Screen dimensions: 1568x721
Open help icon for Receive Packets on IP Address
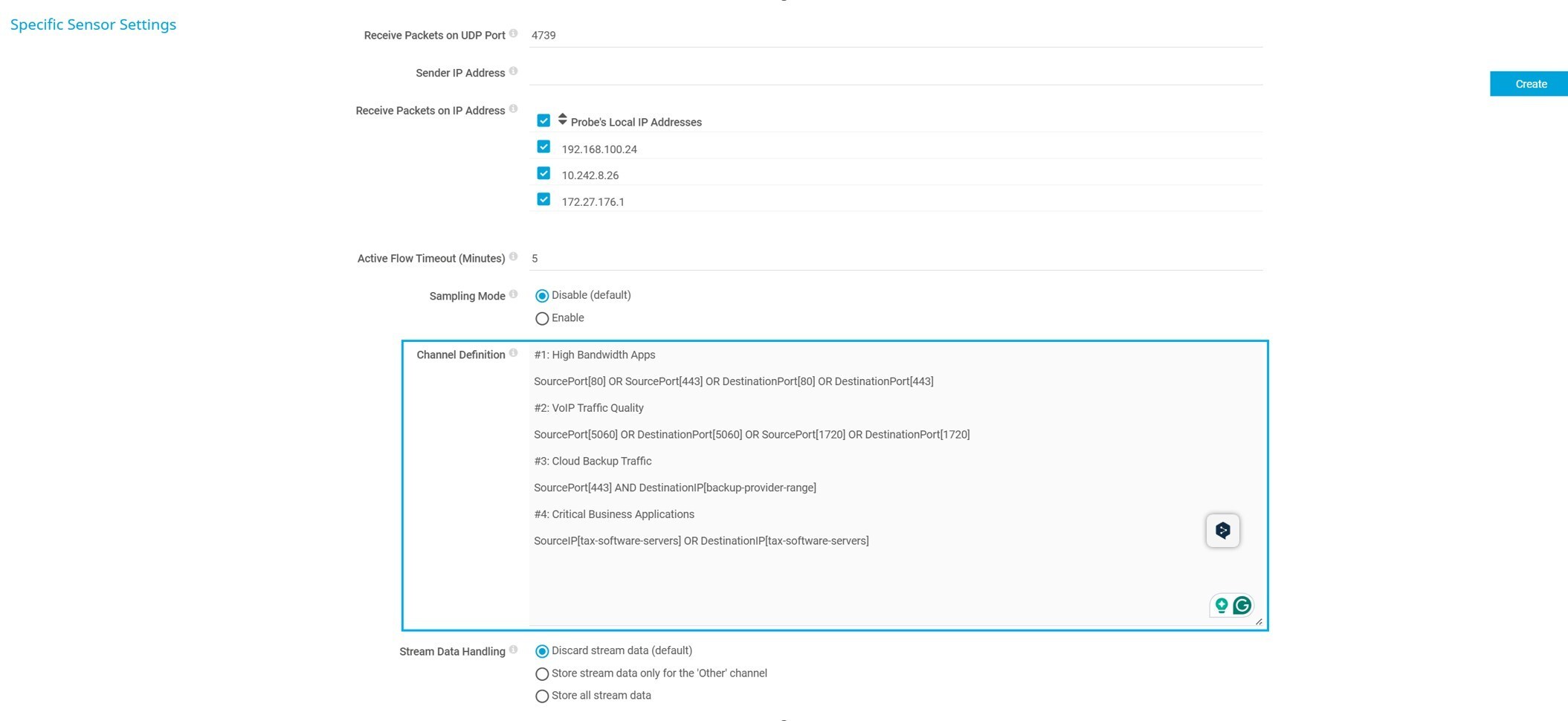pyautogui.click(x=513, y=109)
